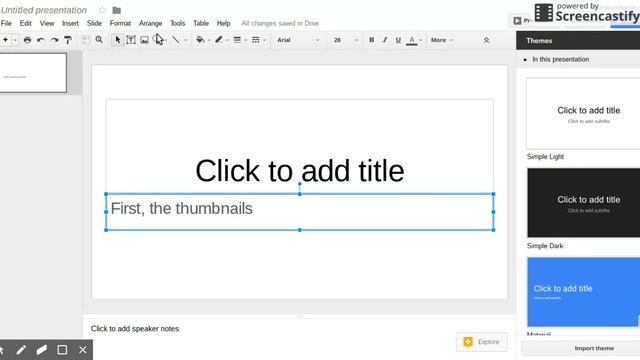Click the Redo arrow icon
Screen dimensions: 640x360
54,40
